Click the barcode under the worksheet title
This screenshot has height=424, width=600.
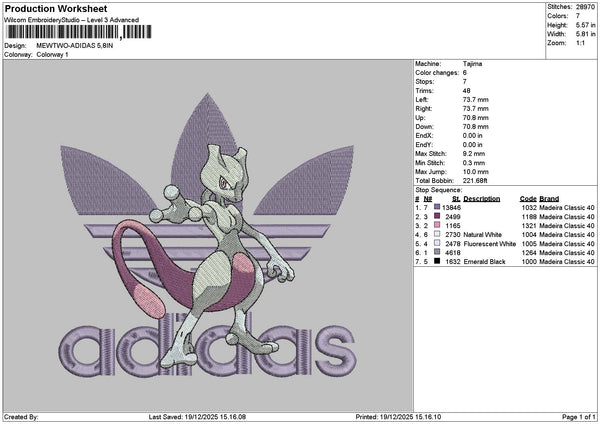[x=79, y=32]
